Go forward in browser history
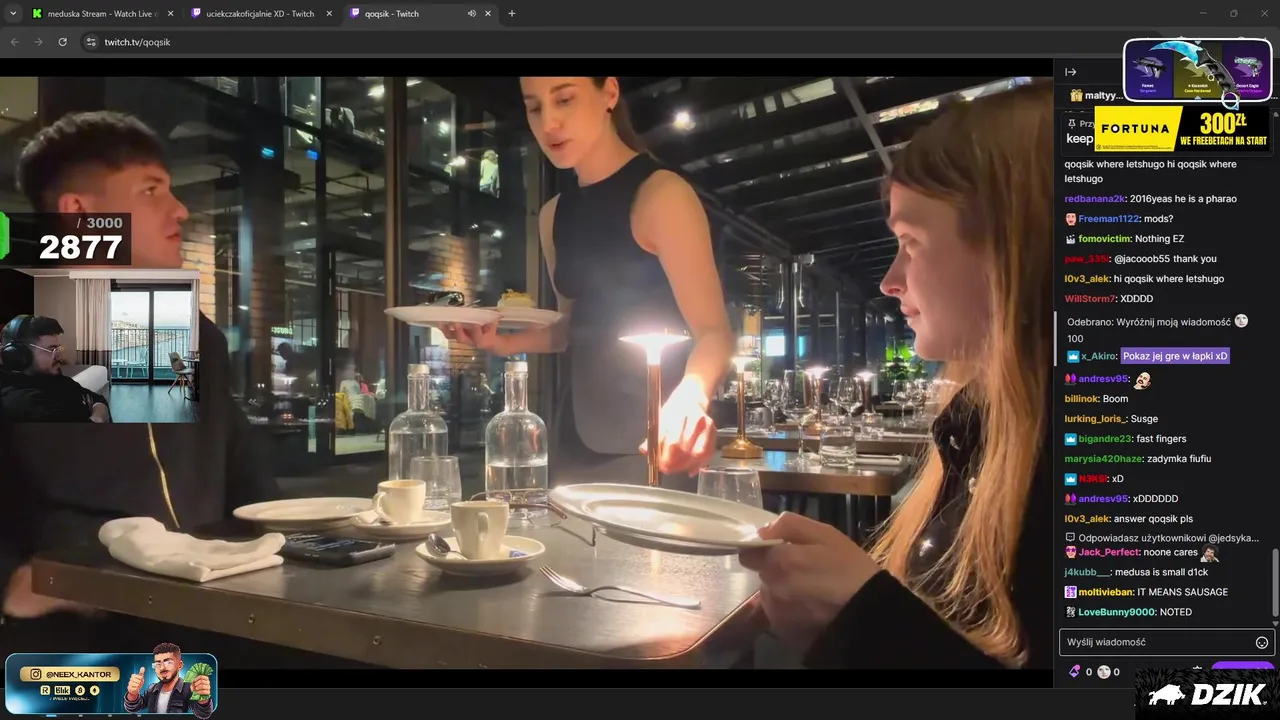 click(x=38, y=42)
